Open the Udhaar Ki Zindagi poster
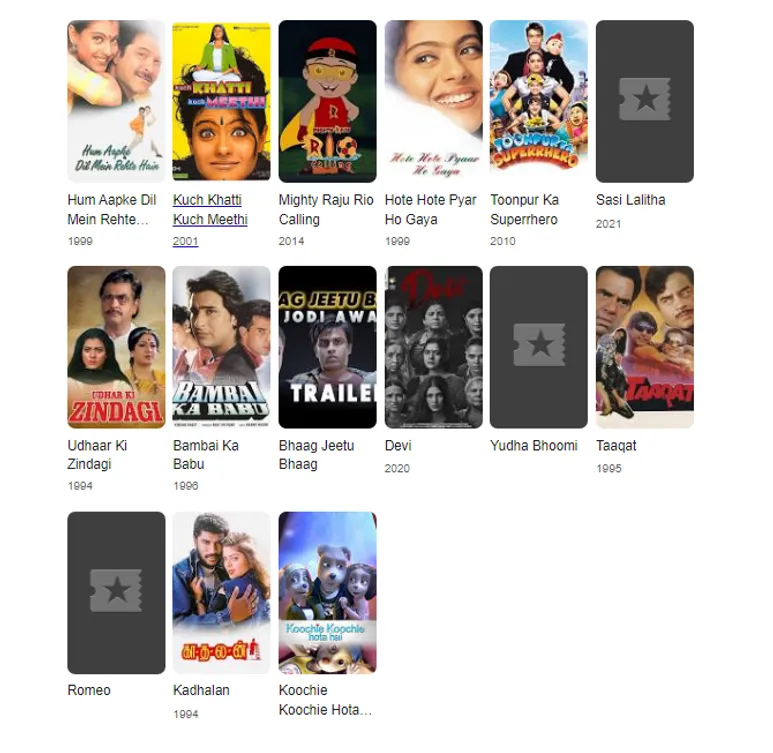 coord(116,347)
